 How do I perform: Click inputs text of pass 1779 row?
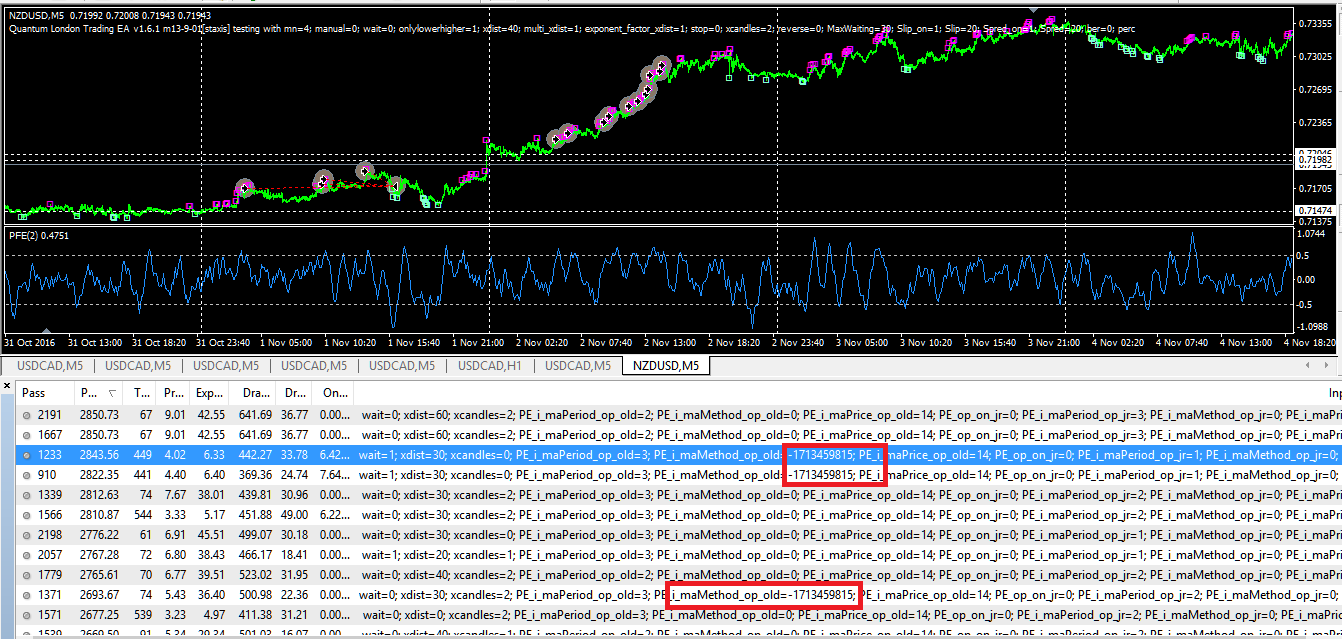pos(849,575)
